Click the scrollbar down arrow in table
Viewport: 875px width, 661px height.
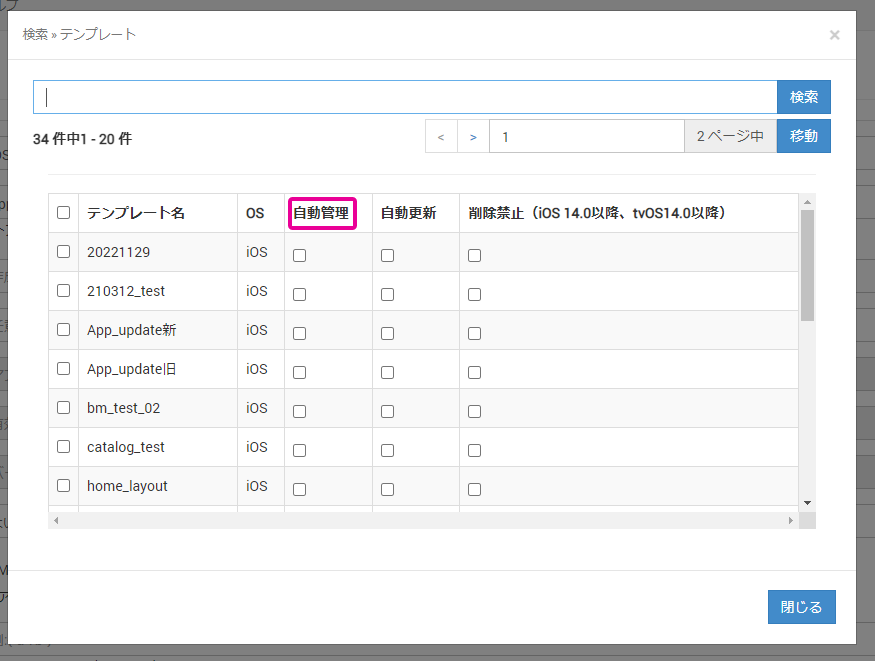(x=807, y=503)
